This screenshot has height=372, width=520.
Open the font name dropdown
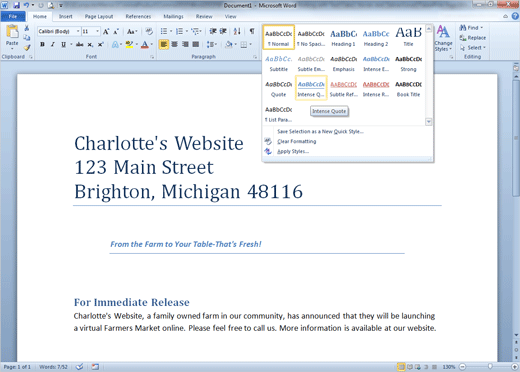point(78,31)
